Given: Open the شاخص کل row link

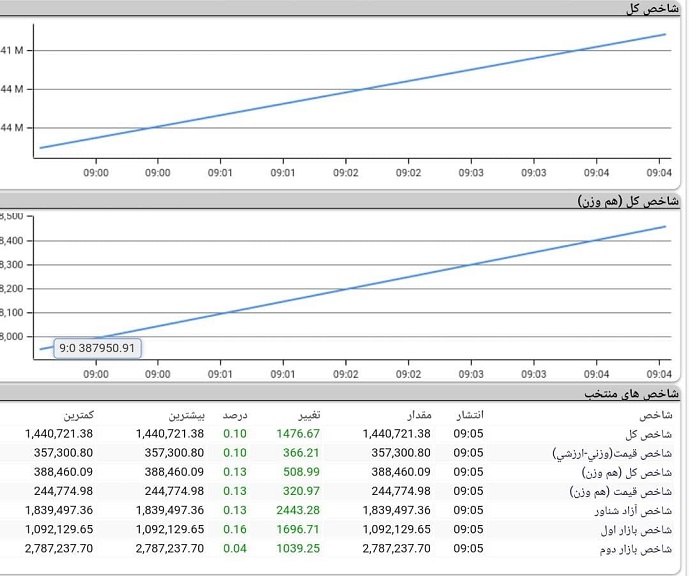Looking at the screenshot, I should pos(649,434).
